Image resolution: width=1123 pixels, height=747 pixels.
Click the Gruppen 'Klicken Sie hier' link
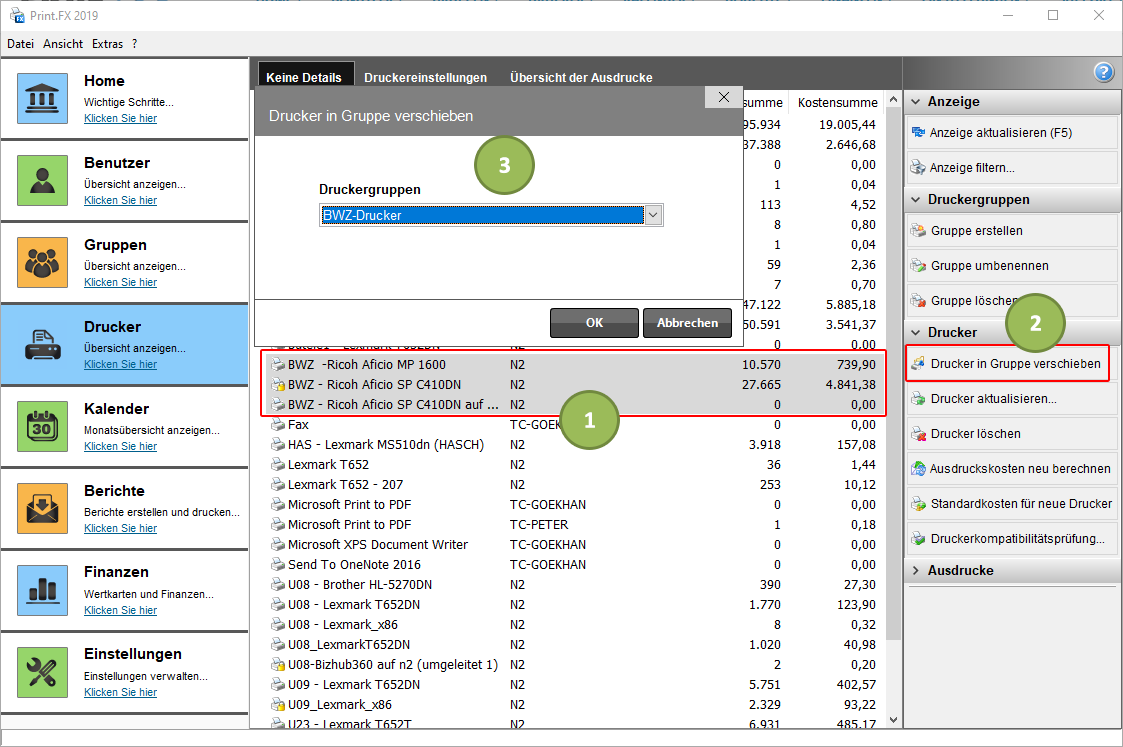click(120, 282)
